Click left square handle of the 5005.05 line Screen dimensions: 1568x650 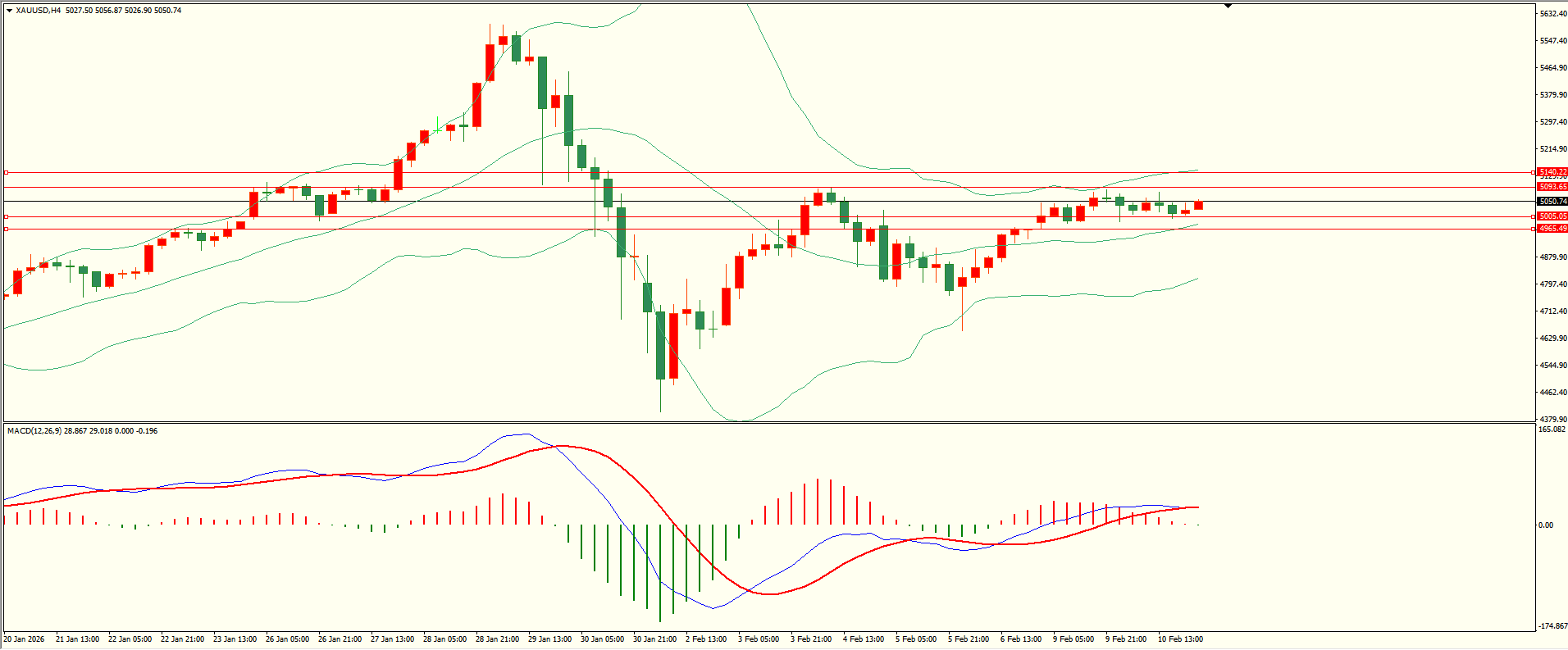6,216
